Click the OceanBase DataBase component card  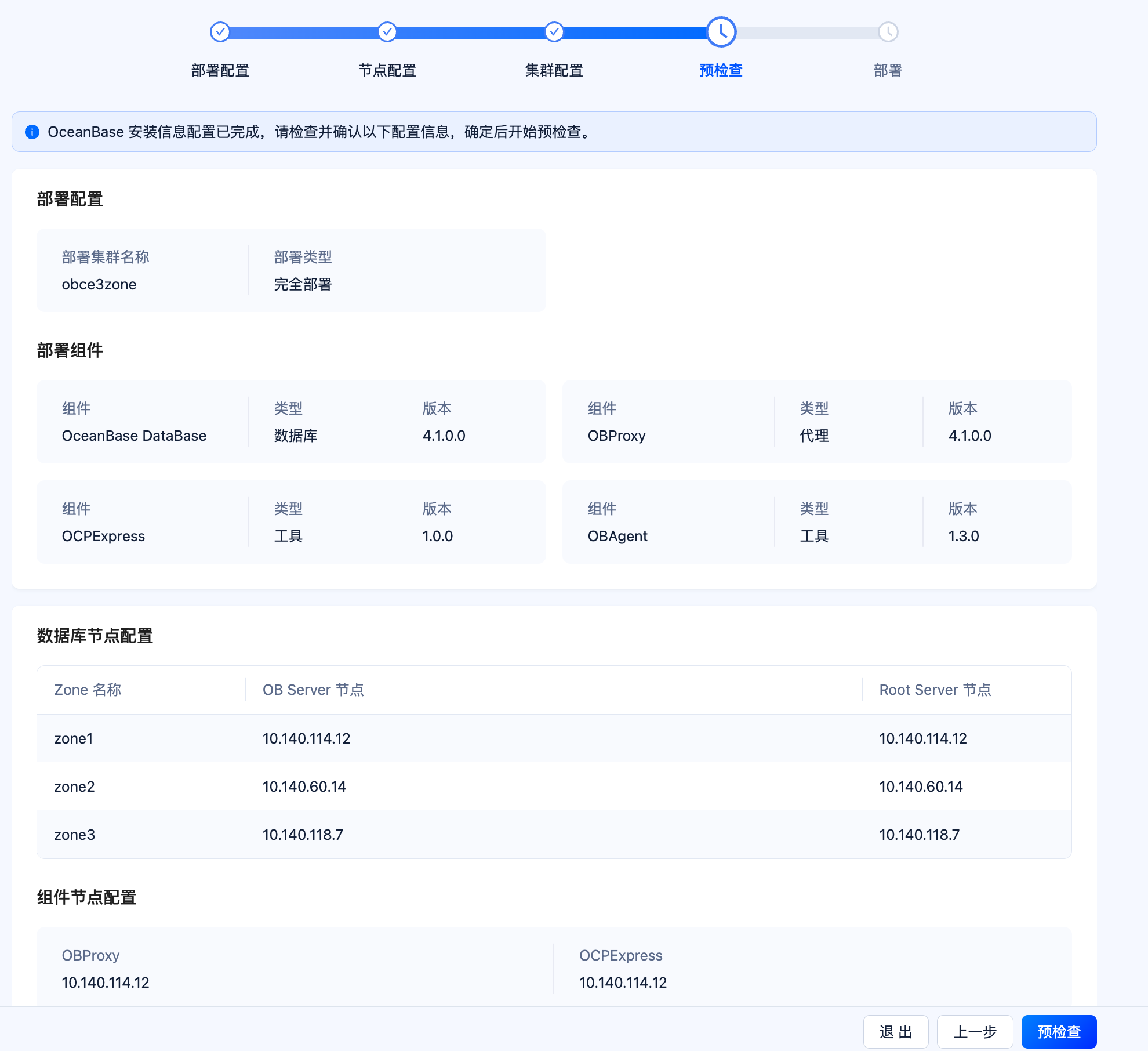(291, 422)
